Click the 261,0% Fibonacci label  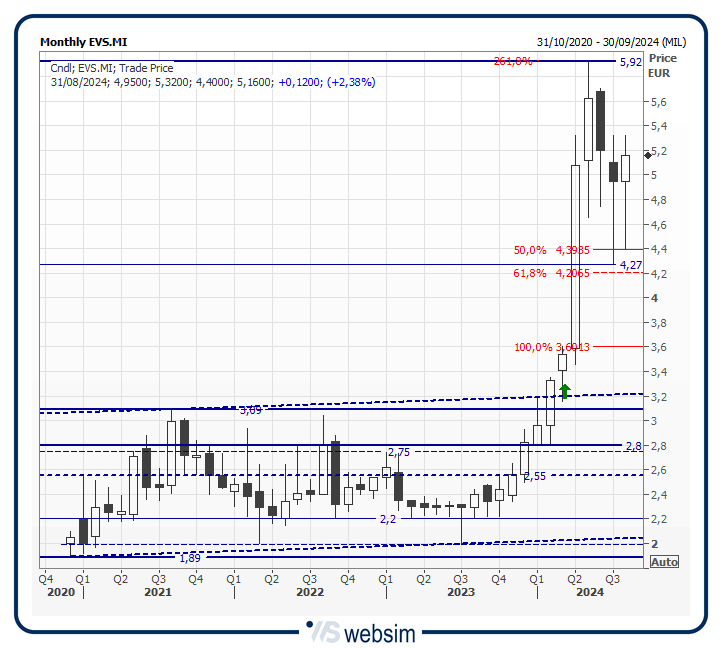pyautogui.click(x=512, y=62)
